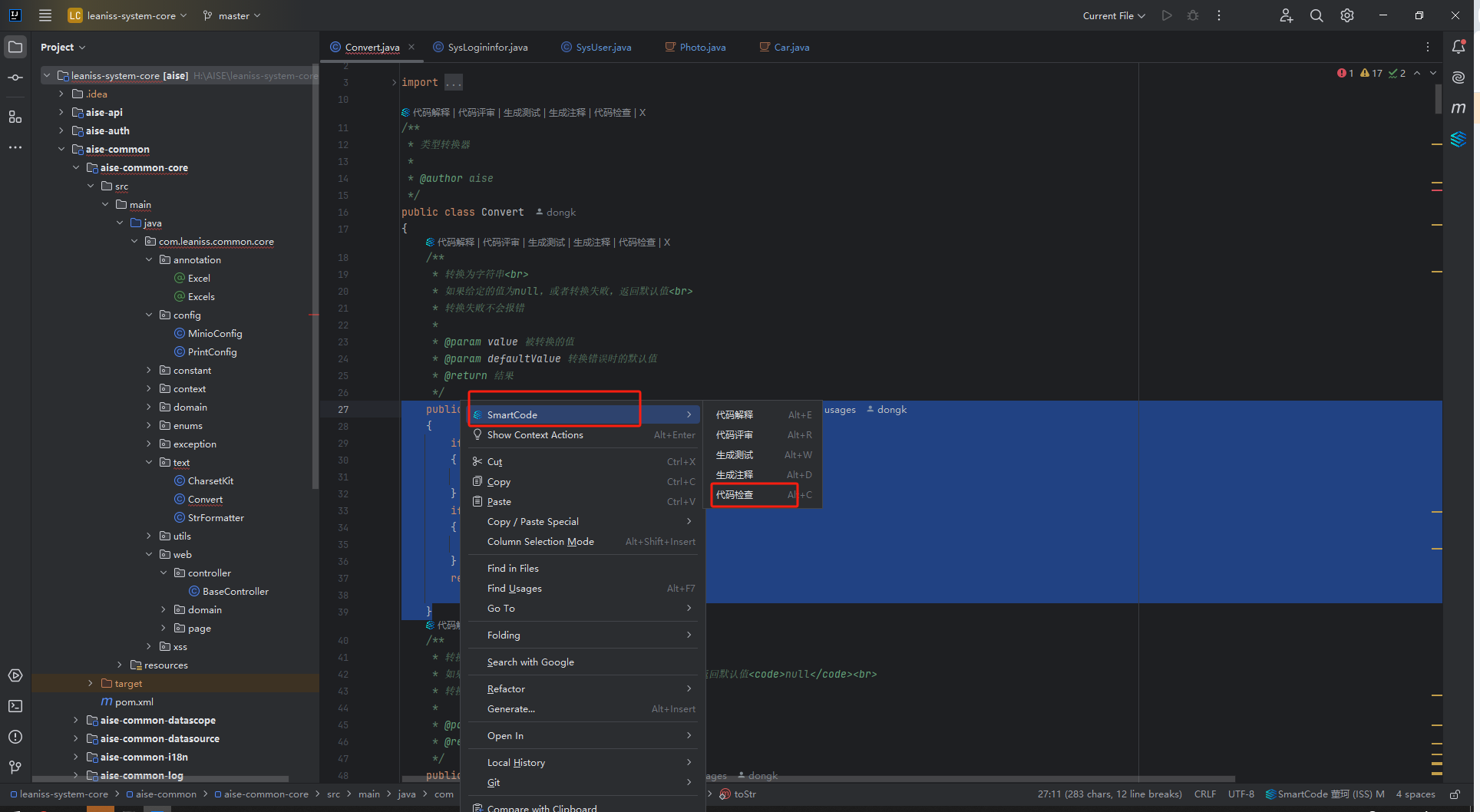The image size is (1480, 812).
Task: Open the Commit tool window icon
Action: (x=15, y=78)
